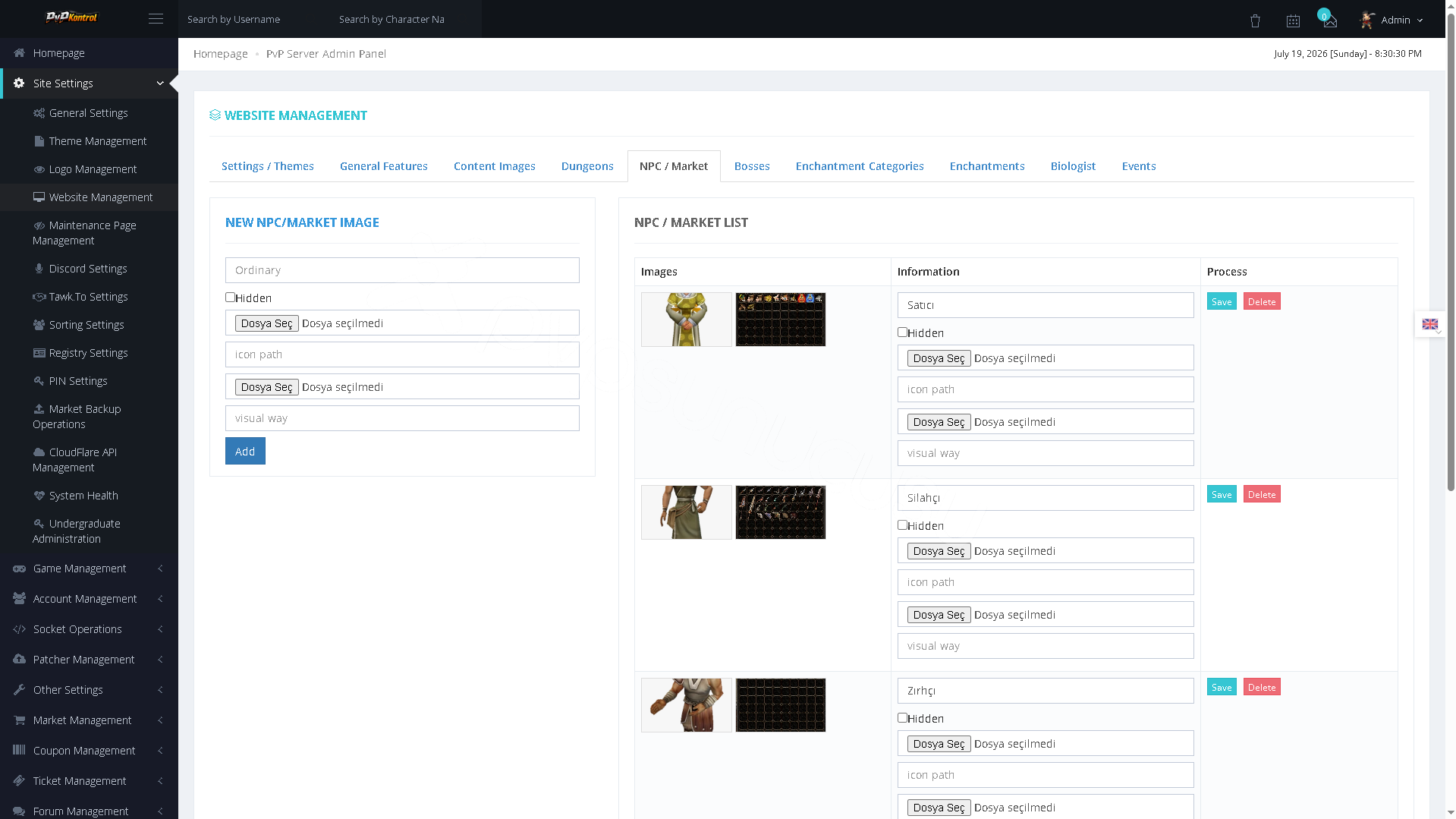Switch to Enchantment Categories tab
The width and height of the screenshot is (1456, 819).
tap(860, 166)
